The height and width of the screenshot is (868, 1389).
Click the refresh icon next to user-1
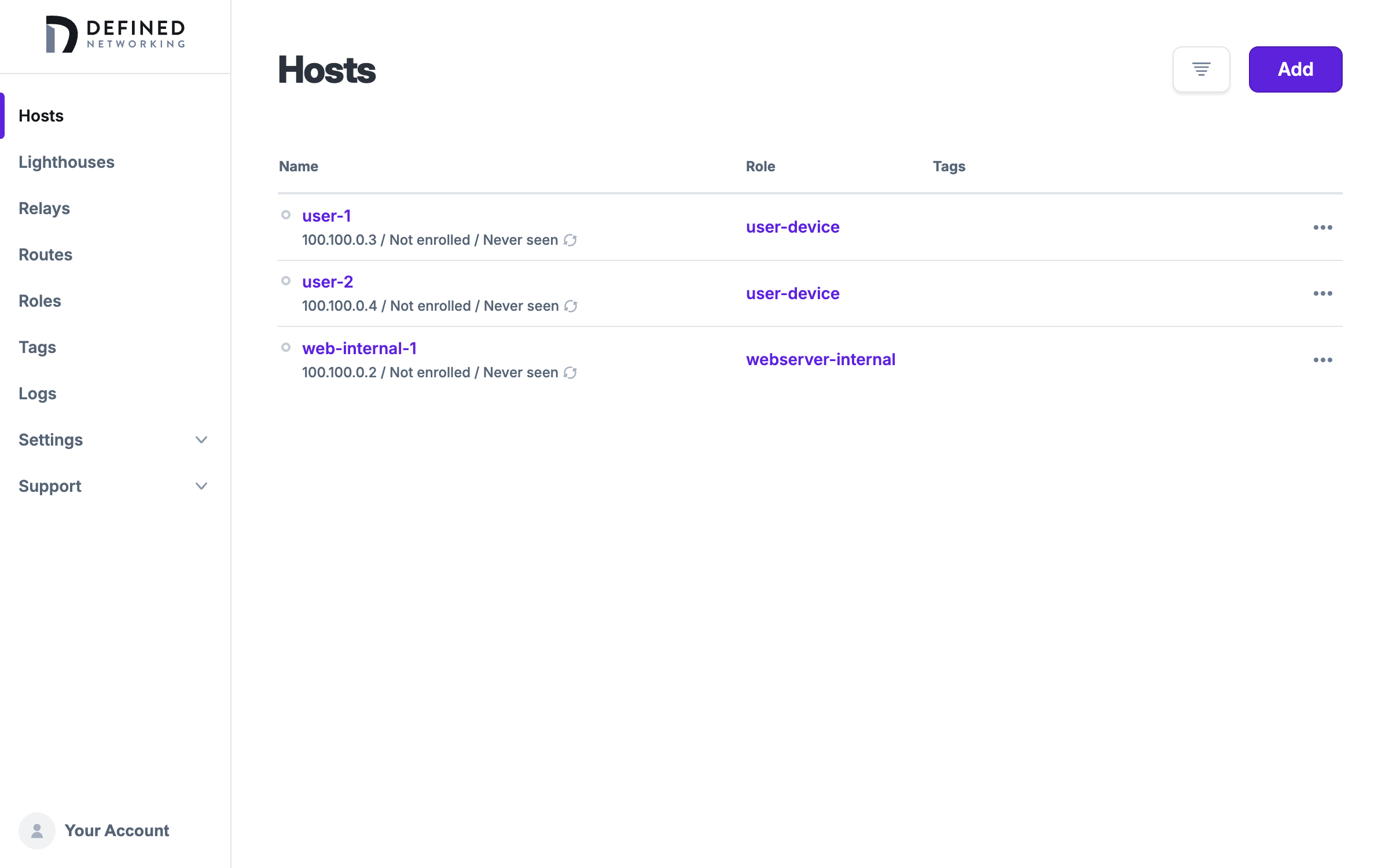tap(571, 240)
